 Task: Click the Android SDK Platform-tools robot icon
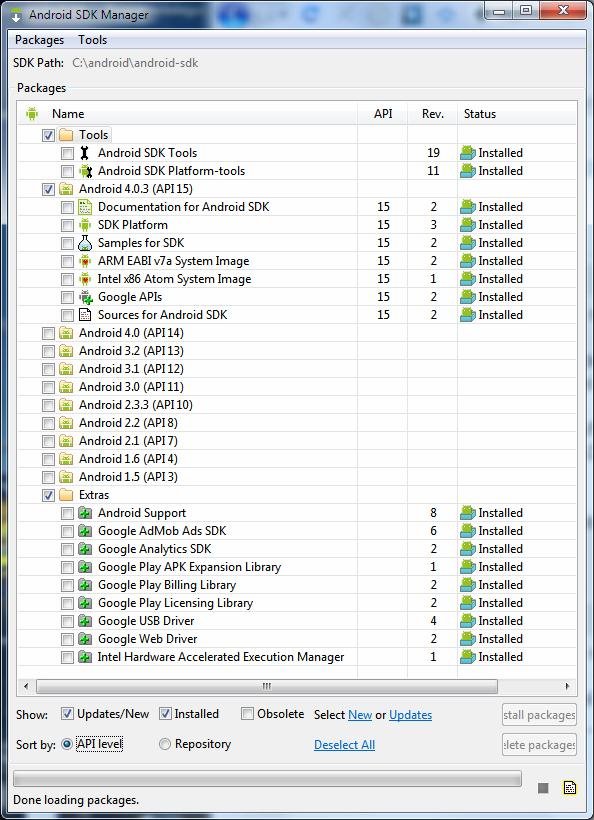85,171
